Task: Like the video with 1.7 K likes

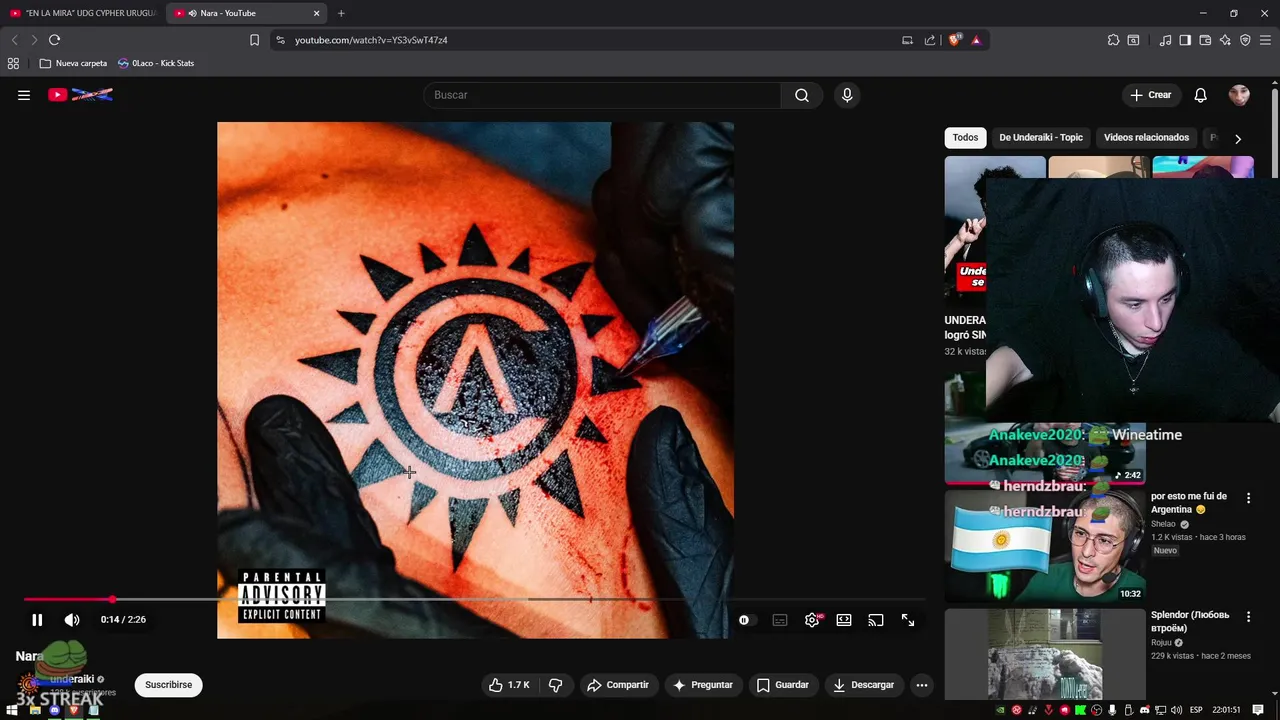Action: 509,685
